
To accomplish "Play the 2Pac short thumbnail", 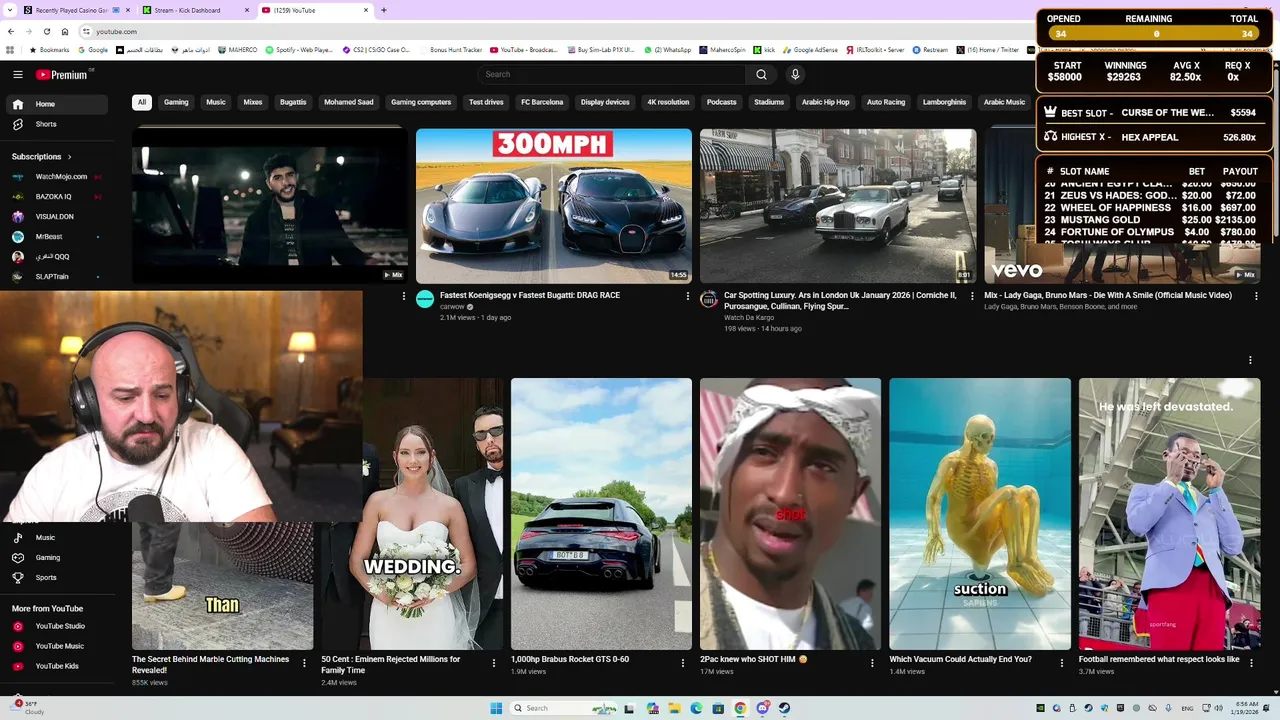I will pyautogui.click(x=790, y=514).
